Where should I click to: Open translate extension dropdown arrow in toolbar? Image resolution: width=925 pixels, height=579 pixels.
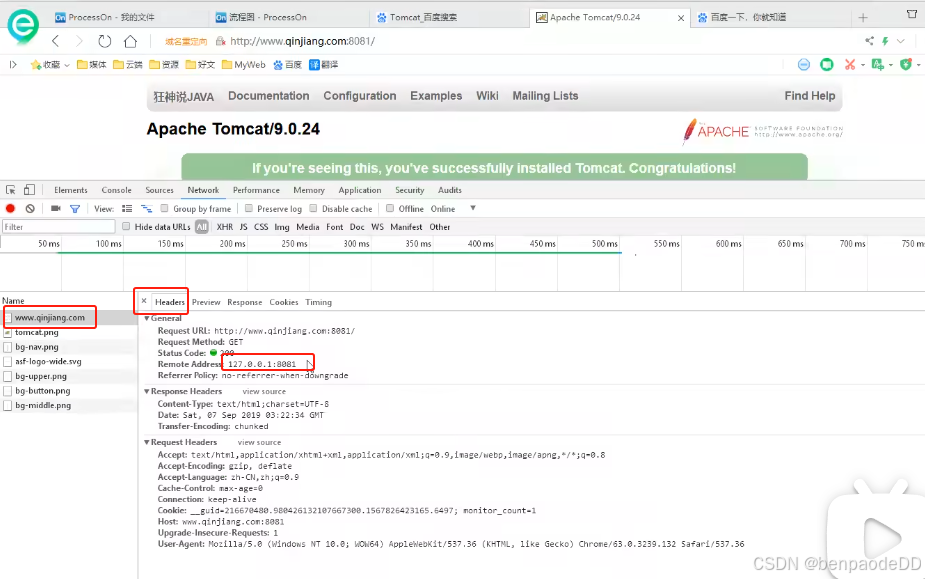[x=890, y=65]
